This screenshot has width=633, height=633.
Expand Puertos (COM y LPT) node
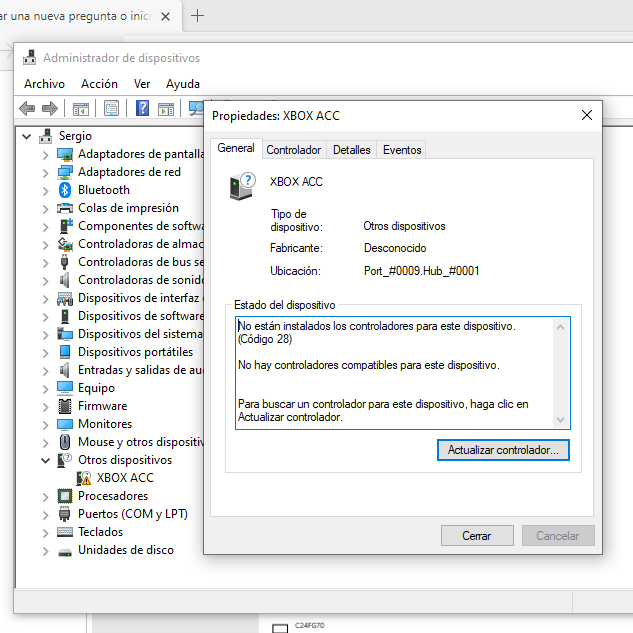(46, 515)
